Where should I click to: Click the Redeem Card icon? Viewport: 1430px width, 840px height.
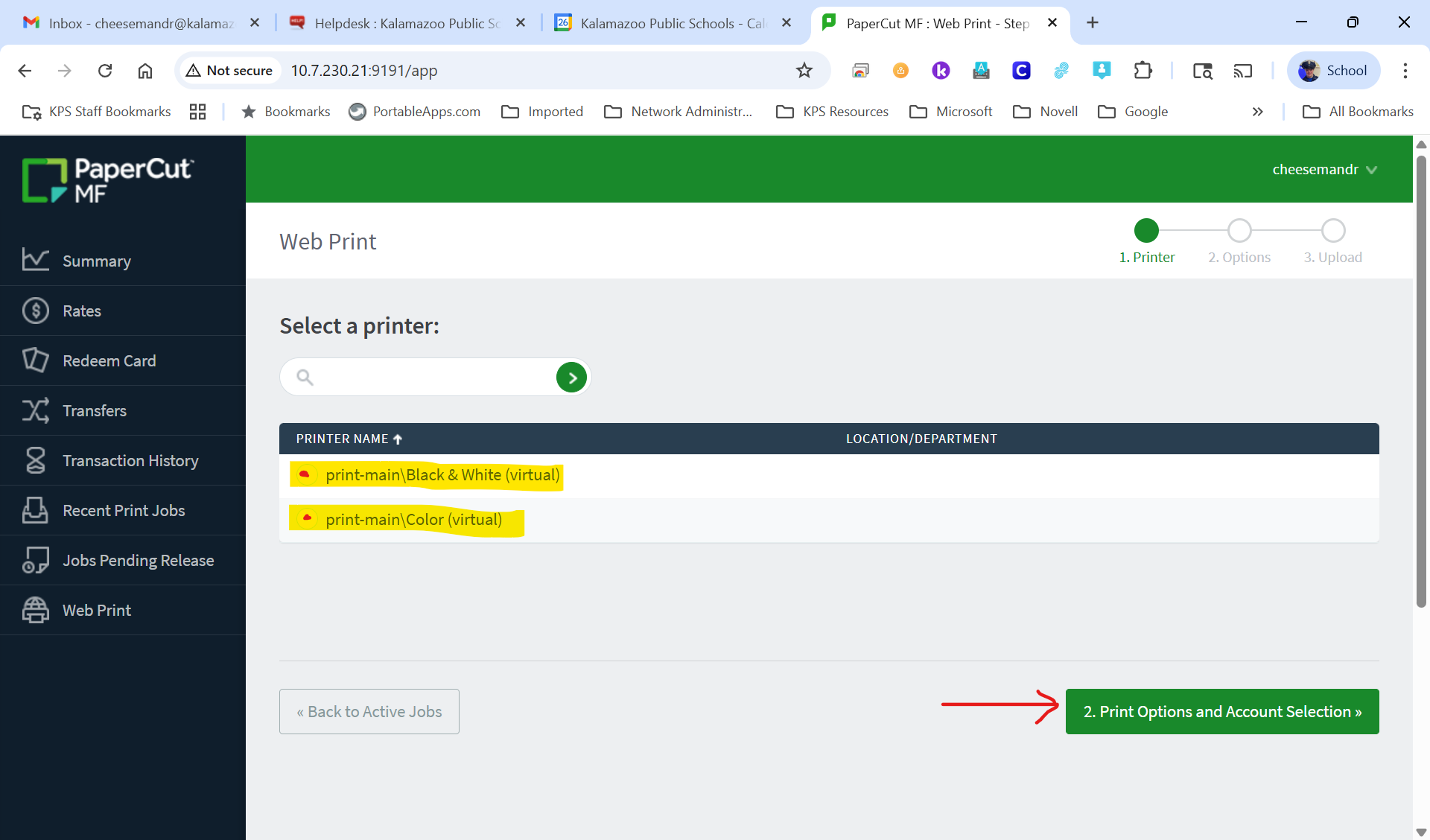tap(35, 360)
